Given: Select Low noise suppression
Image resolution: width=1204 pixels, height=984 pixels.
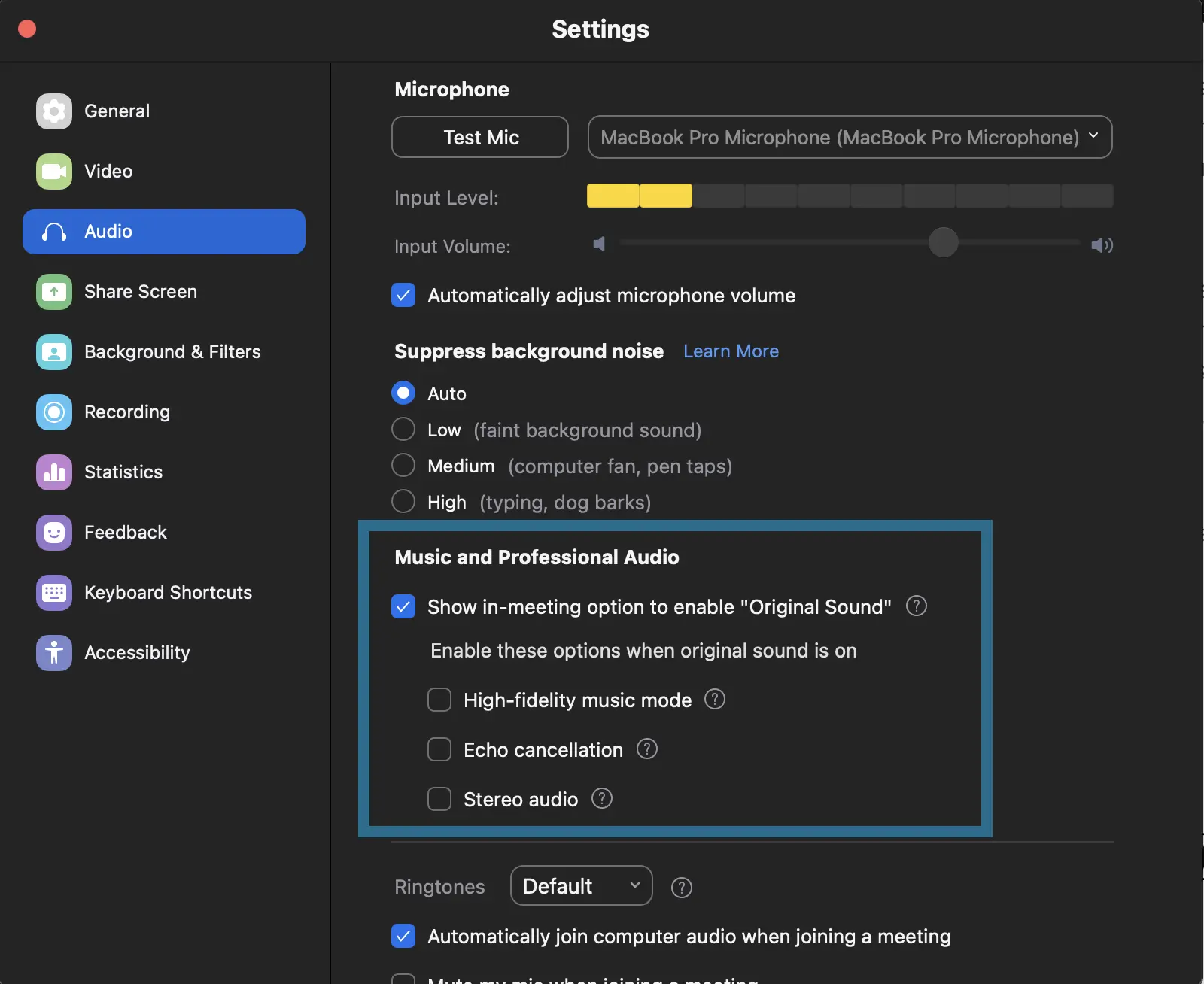Looking at the screenshot, I should point(403,429).
